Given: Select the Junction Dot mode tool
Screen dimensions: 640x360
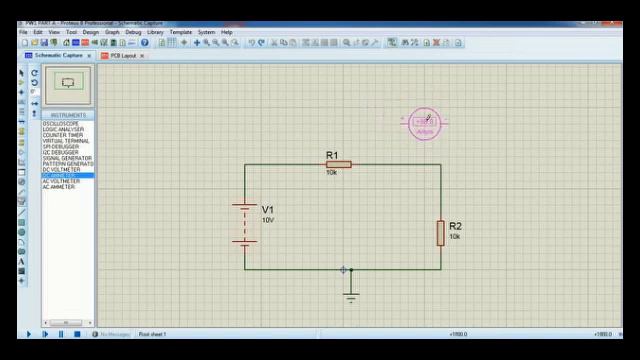Looking at the screenshot, I should click(x=22, y=92).
